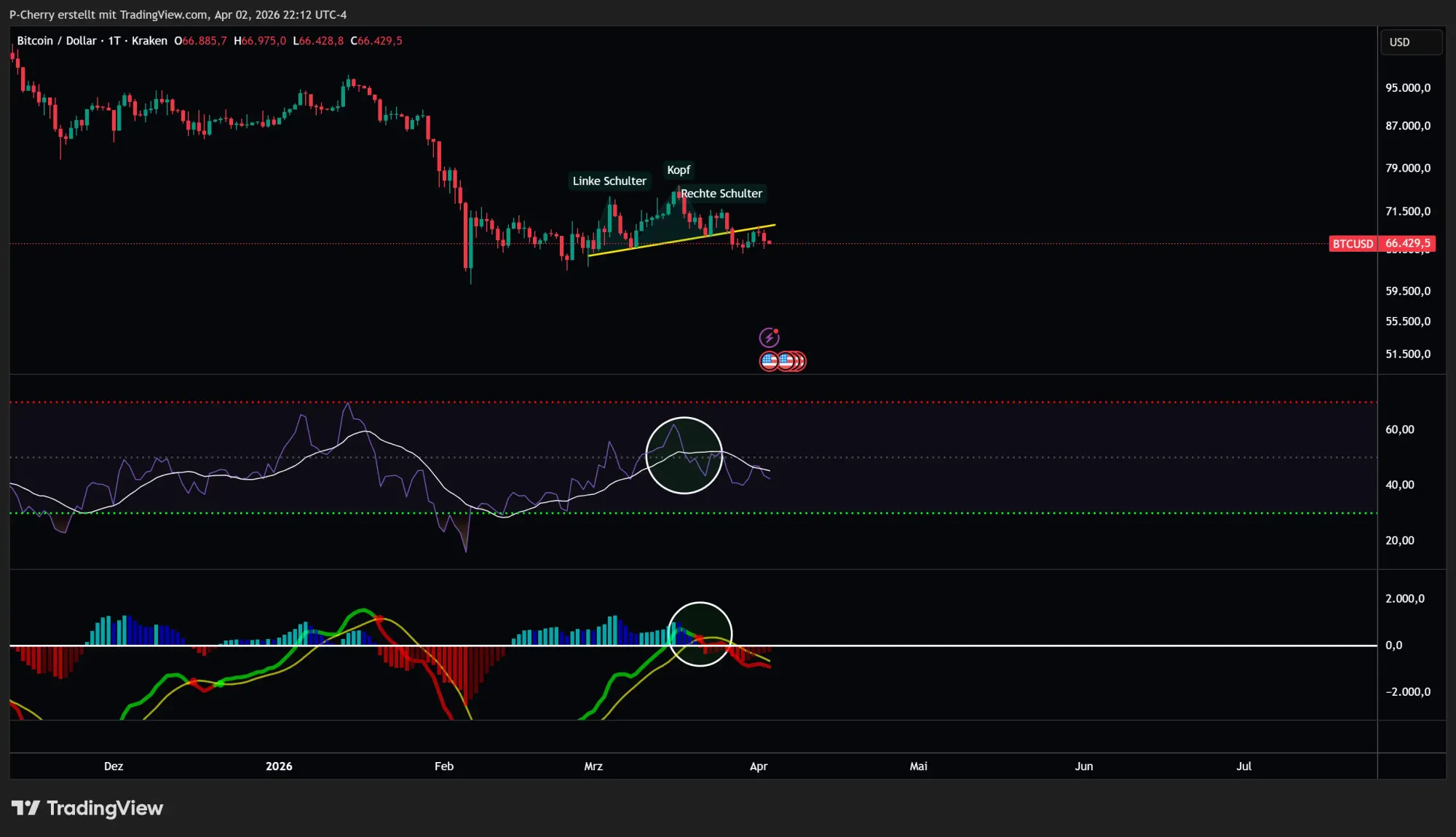Click the Kraken exchange name in the legend
Viewport: 1456px width, 837px height.
pyautogui.click(x=149, y=41)
